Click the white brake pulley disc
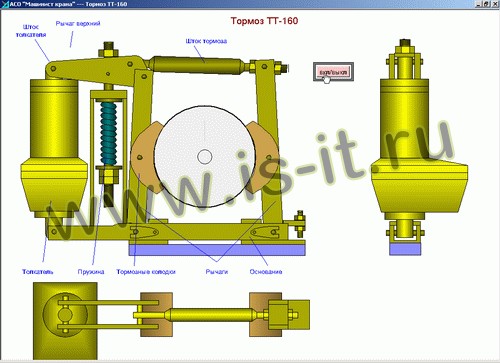500x363 pixels. tap(205, 157)
